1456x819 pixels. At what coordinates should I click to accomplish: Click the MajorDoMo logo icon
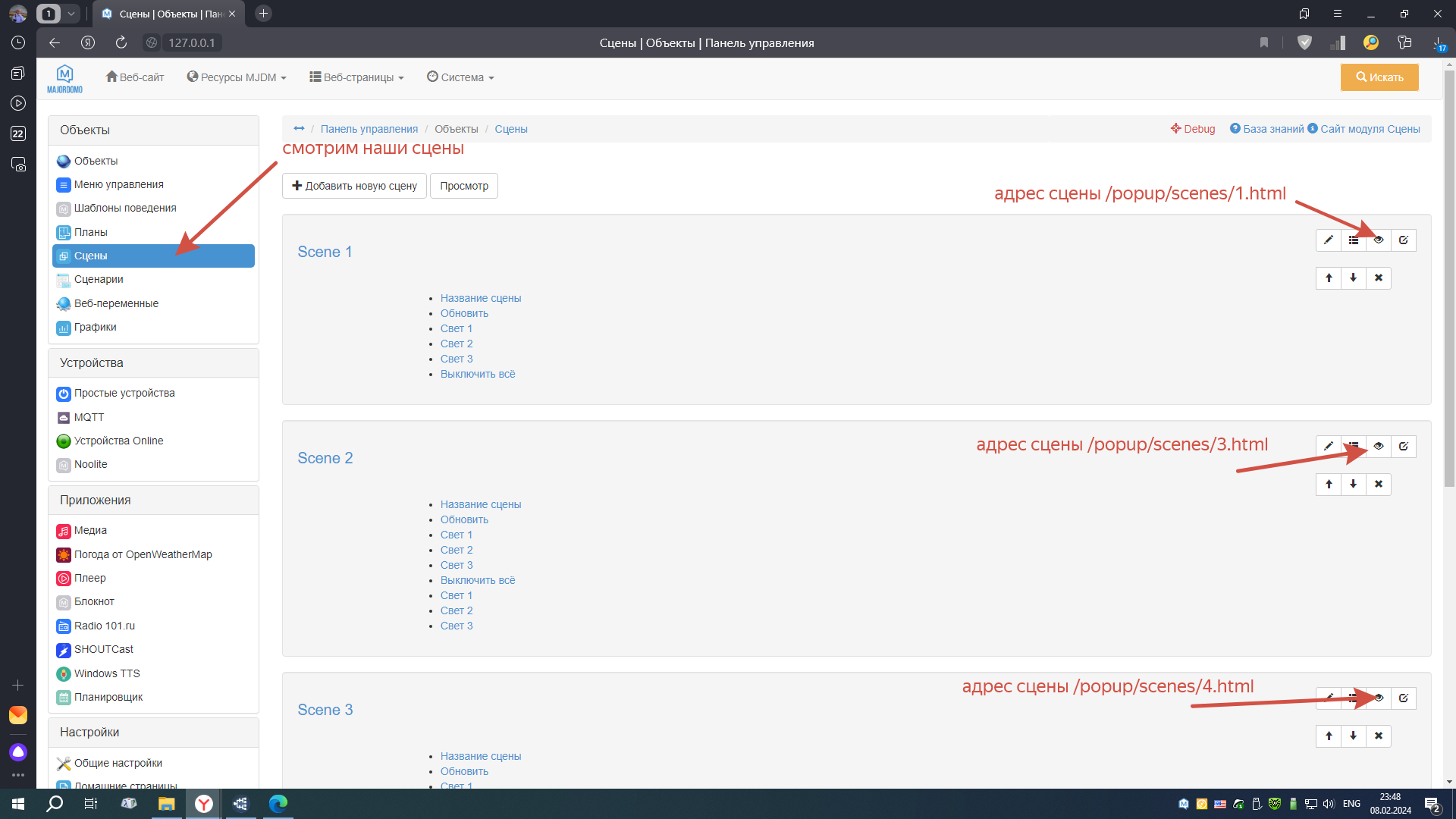tap(64, 78)
